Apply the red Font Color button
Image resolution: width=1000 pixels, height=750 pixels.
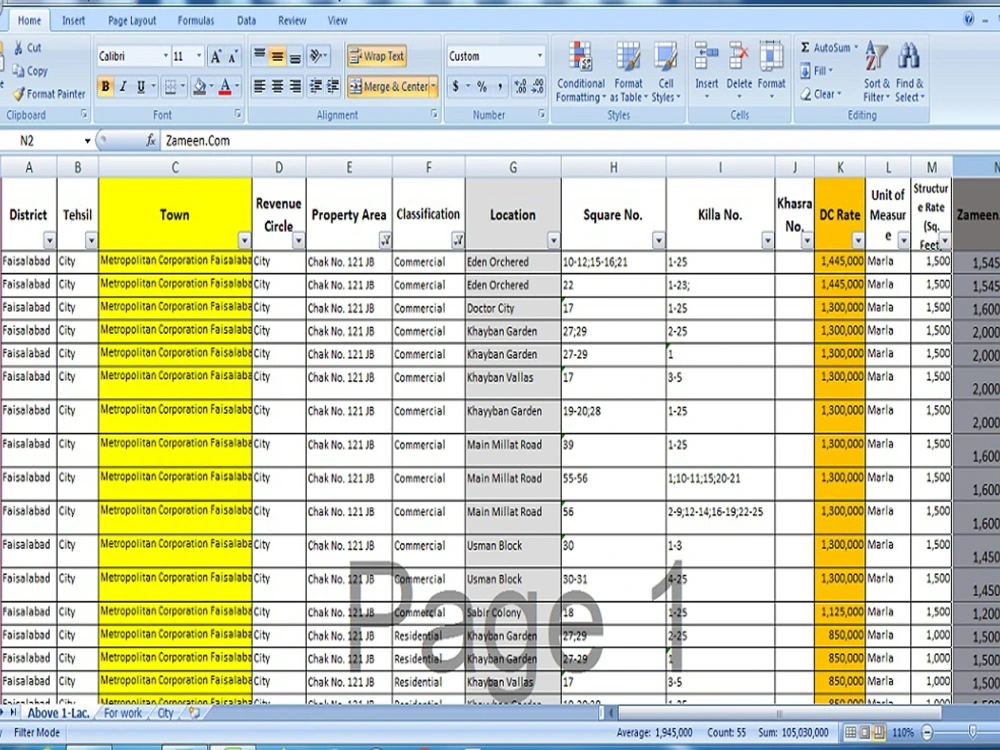(225, 86)
